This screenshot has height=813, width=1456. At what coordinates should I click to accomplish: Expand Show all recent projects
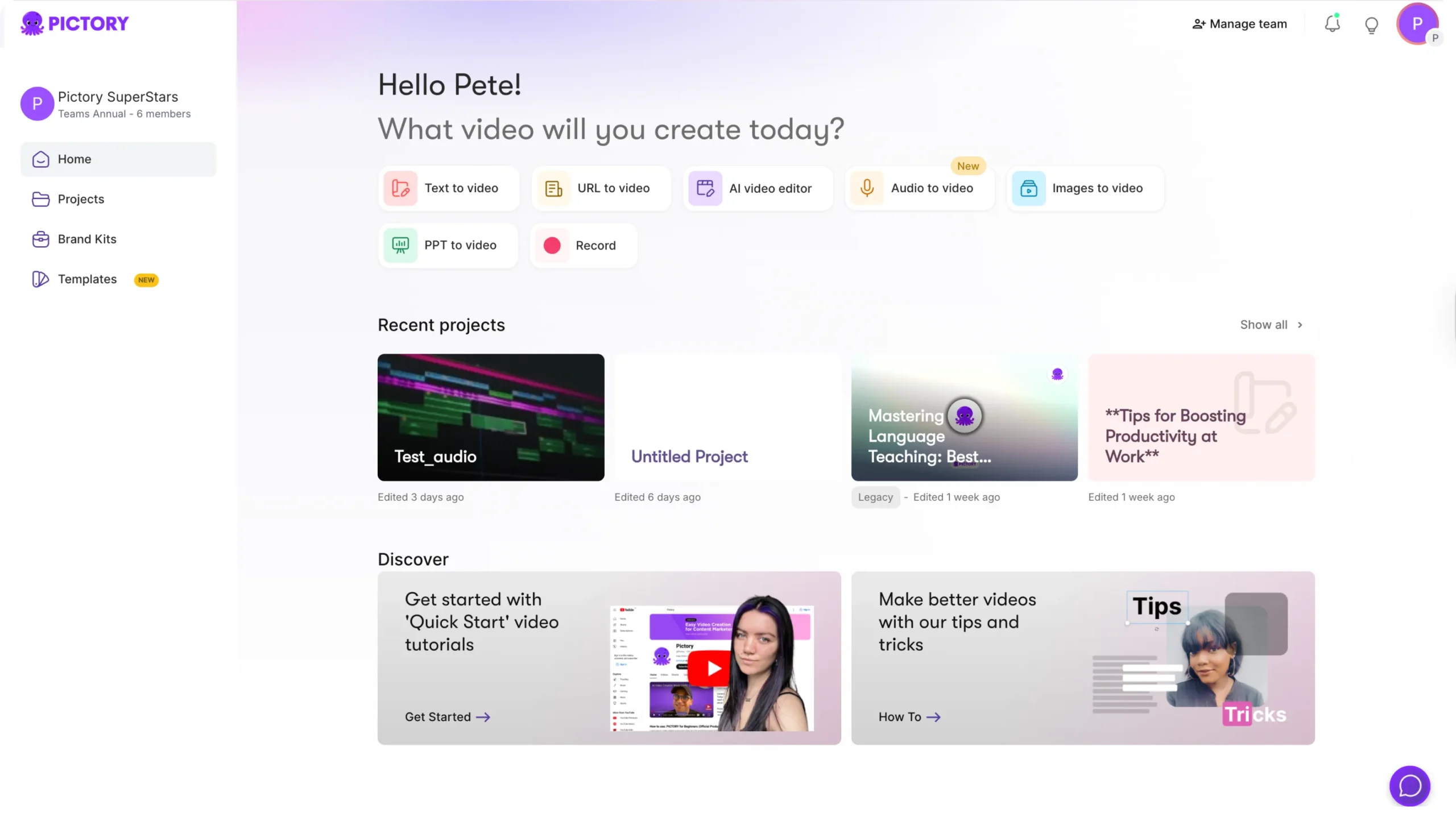[x=1271, y=325]
